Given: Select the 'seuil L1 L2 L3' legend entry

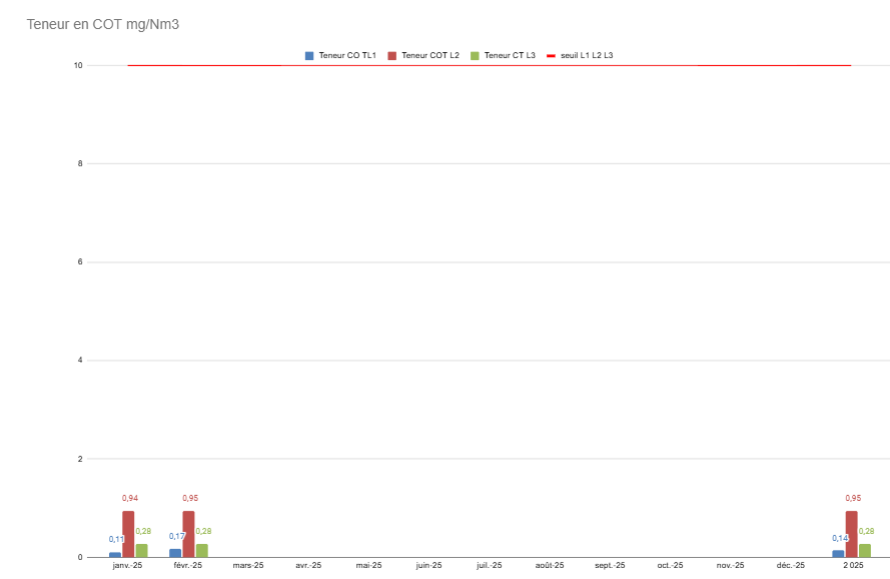Looking at the screenshot, I should pyautogui.click(x=580, y=55).
